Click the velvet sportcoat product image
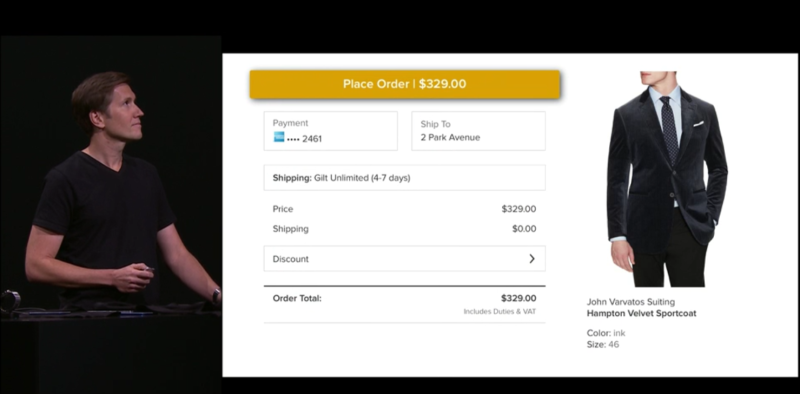 [x=667, y=179]
